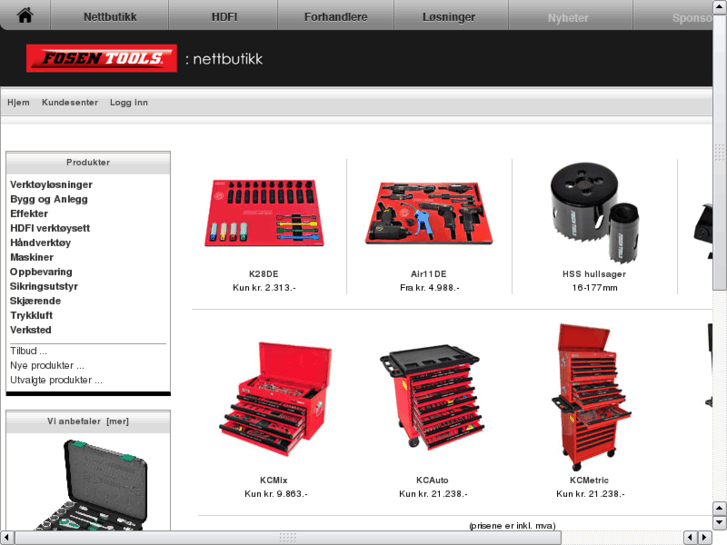The width and height of the screenshot is (727, 545).
Task: Click the vertical scrollbar thumb
Action: coord(720,152)
